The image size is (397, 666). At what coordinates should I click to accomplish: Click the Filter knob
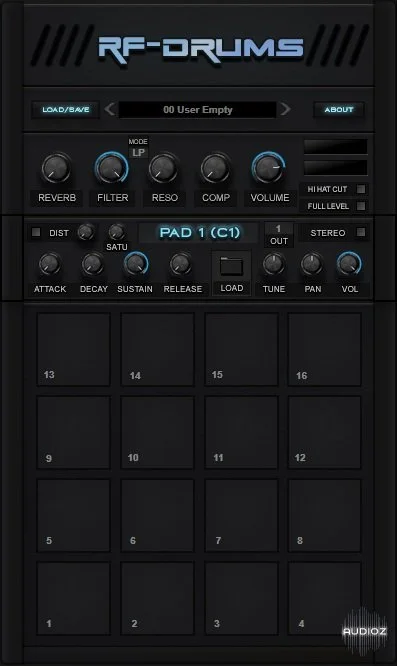coord(111,168)
